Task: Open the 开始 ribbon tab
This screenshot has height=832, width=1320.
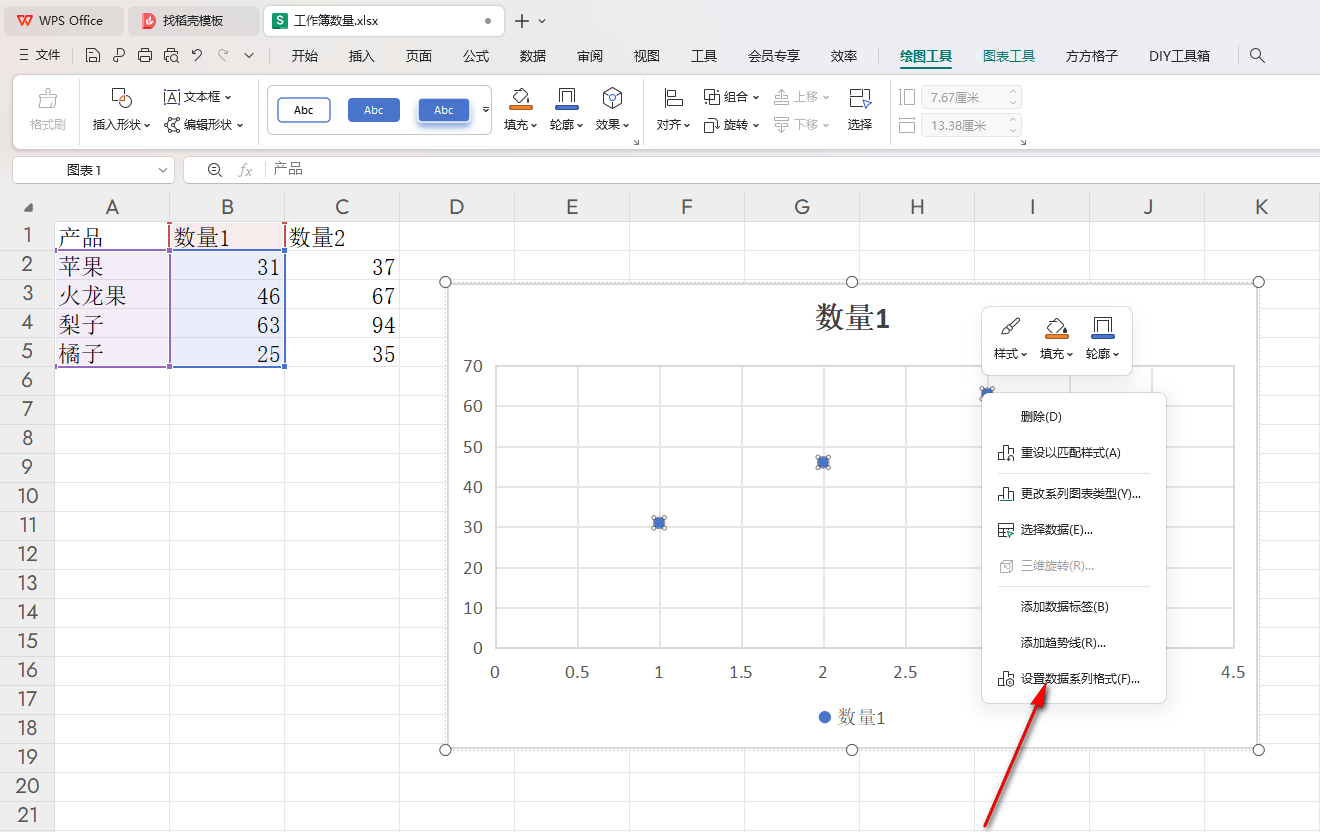Action: click(x=305, y=56)
